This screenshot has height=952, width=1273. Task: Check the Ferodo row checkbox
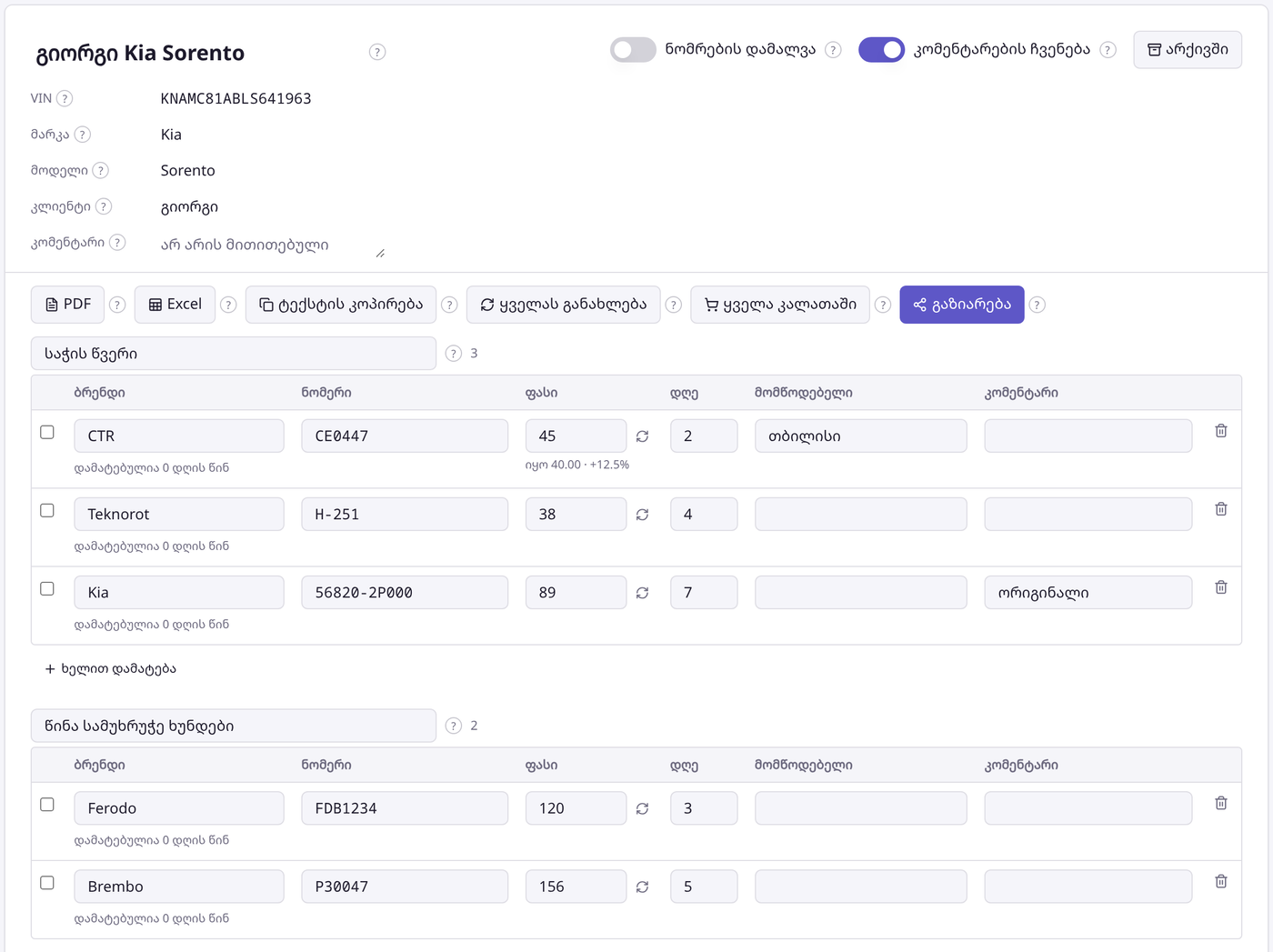pos(47,804)
